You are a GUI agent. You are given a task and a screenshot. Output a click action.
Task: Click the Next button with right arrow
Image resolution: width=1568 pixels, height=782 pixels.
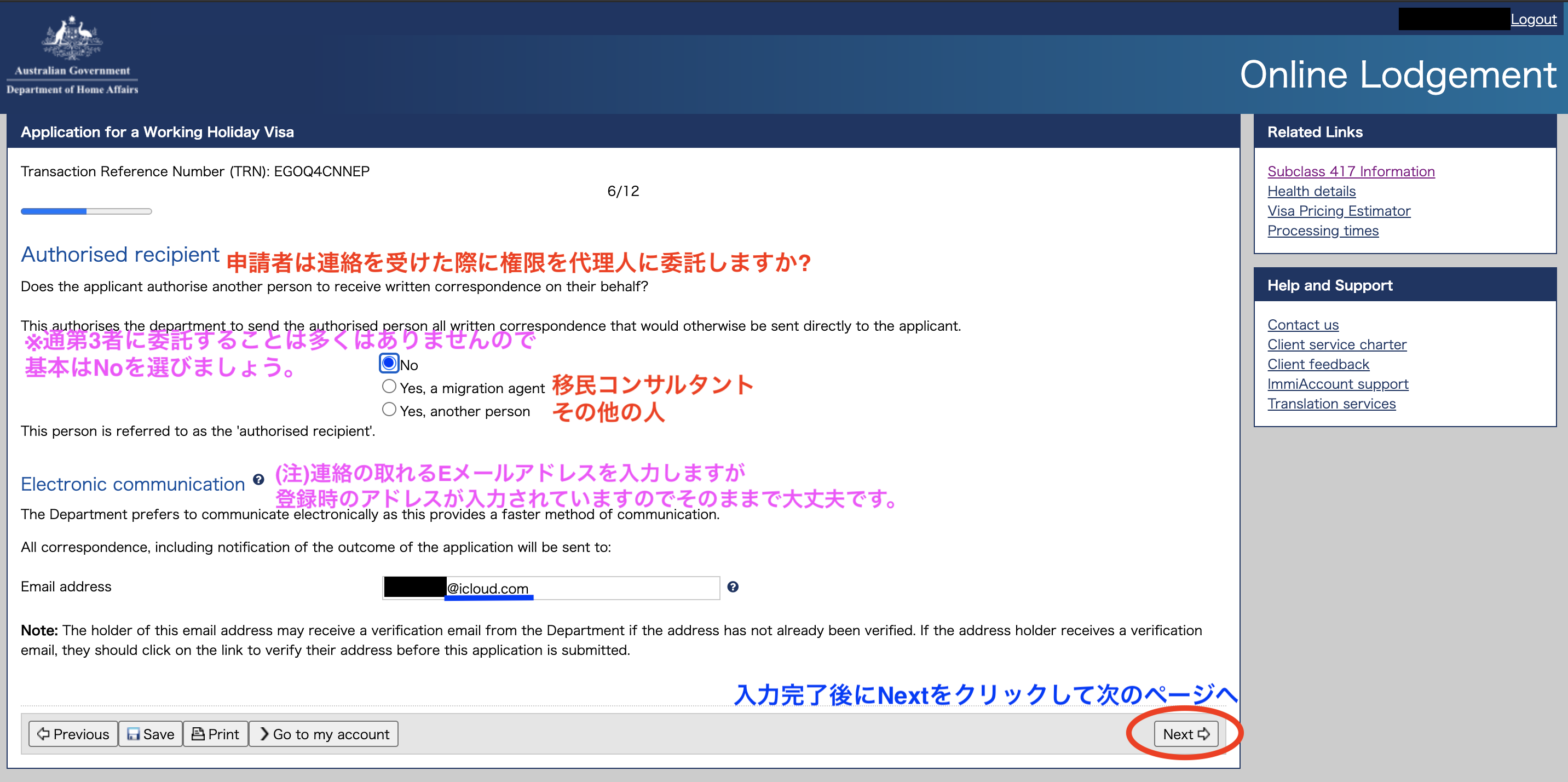click(1185, 734)
